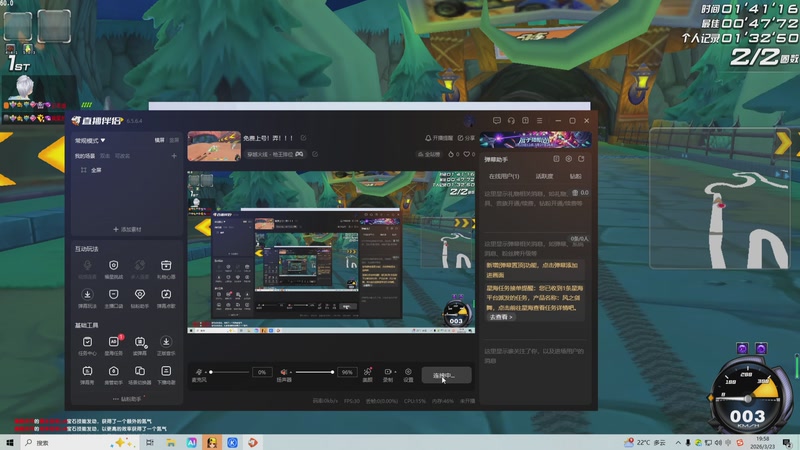Select the 我的场景 tab
Screen dimensions: 800x450
click(x=85, y=156)
